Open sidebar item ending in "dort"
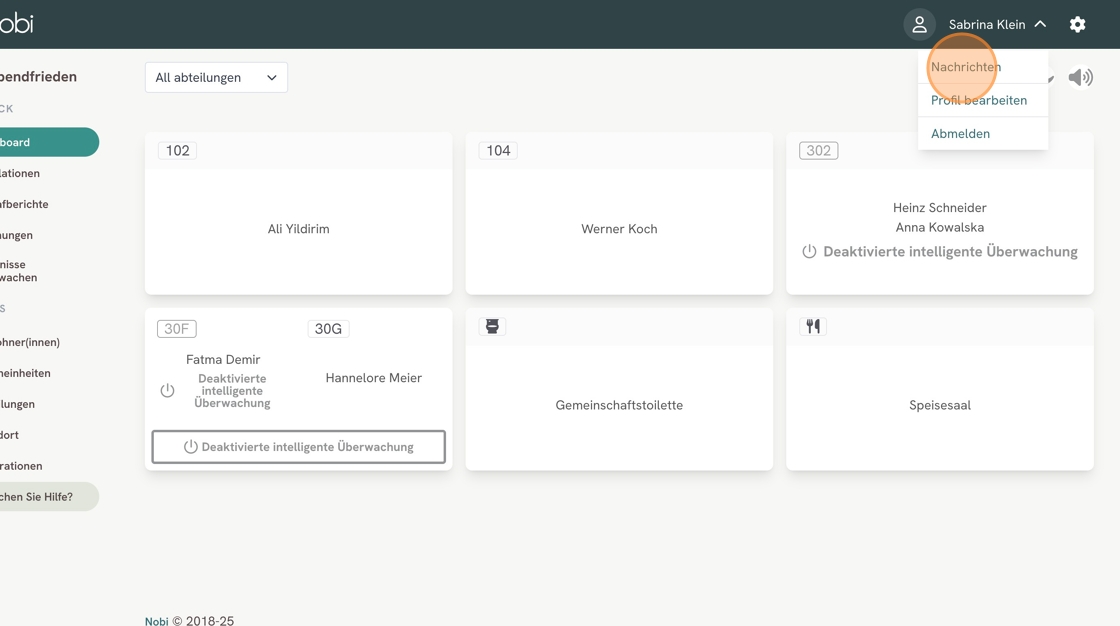The height and width of the screenshot is (626, 1120). click(9, 434)
